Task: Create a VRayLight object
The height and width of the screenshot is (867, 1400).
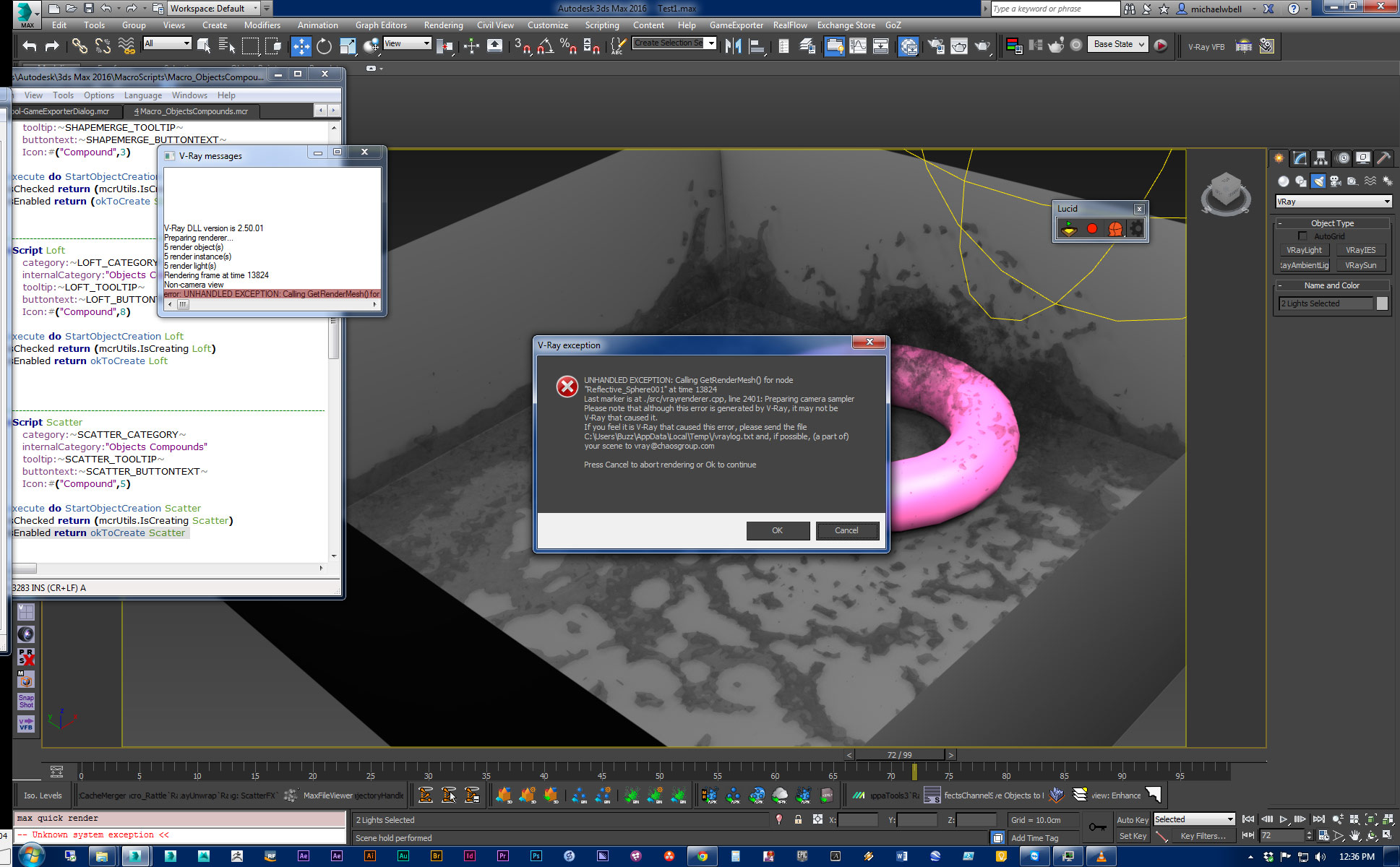Action: [x=1304, y=250]
